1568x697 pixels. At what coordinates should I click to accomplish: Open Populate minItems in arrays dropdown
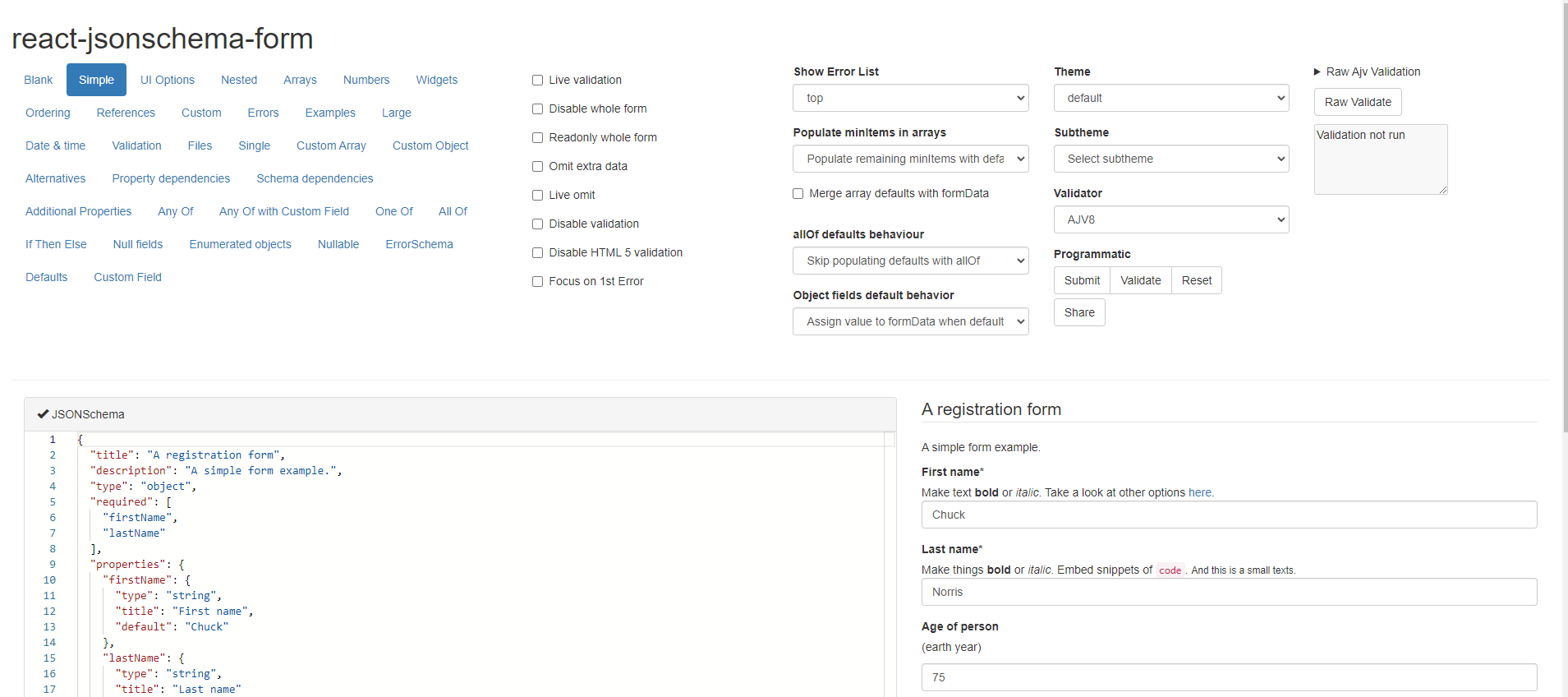coord(910,159)
